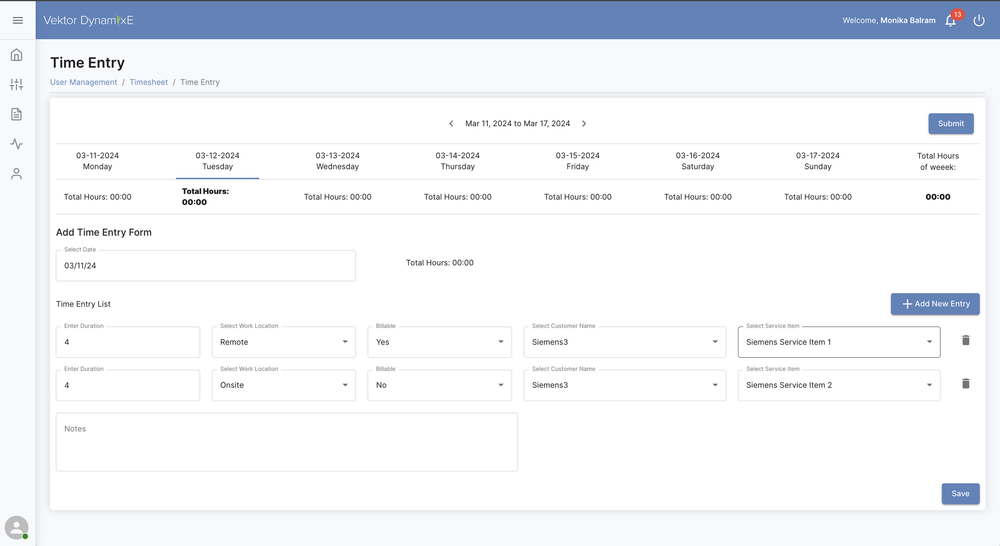Viewport: 1000px width, 546px height.
Task: Select the 03-14-2024 Thursday tab
Action: (x=458, y=161)
